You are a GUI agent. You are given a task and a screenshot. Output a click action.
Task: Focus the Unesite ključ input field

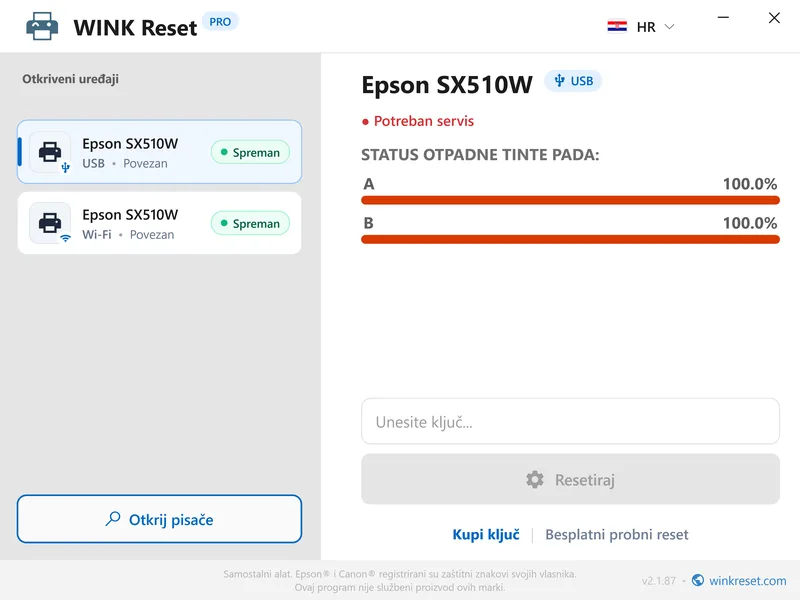pos(570,421)
